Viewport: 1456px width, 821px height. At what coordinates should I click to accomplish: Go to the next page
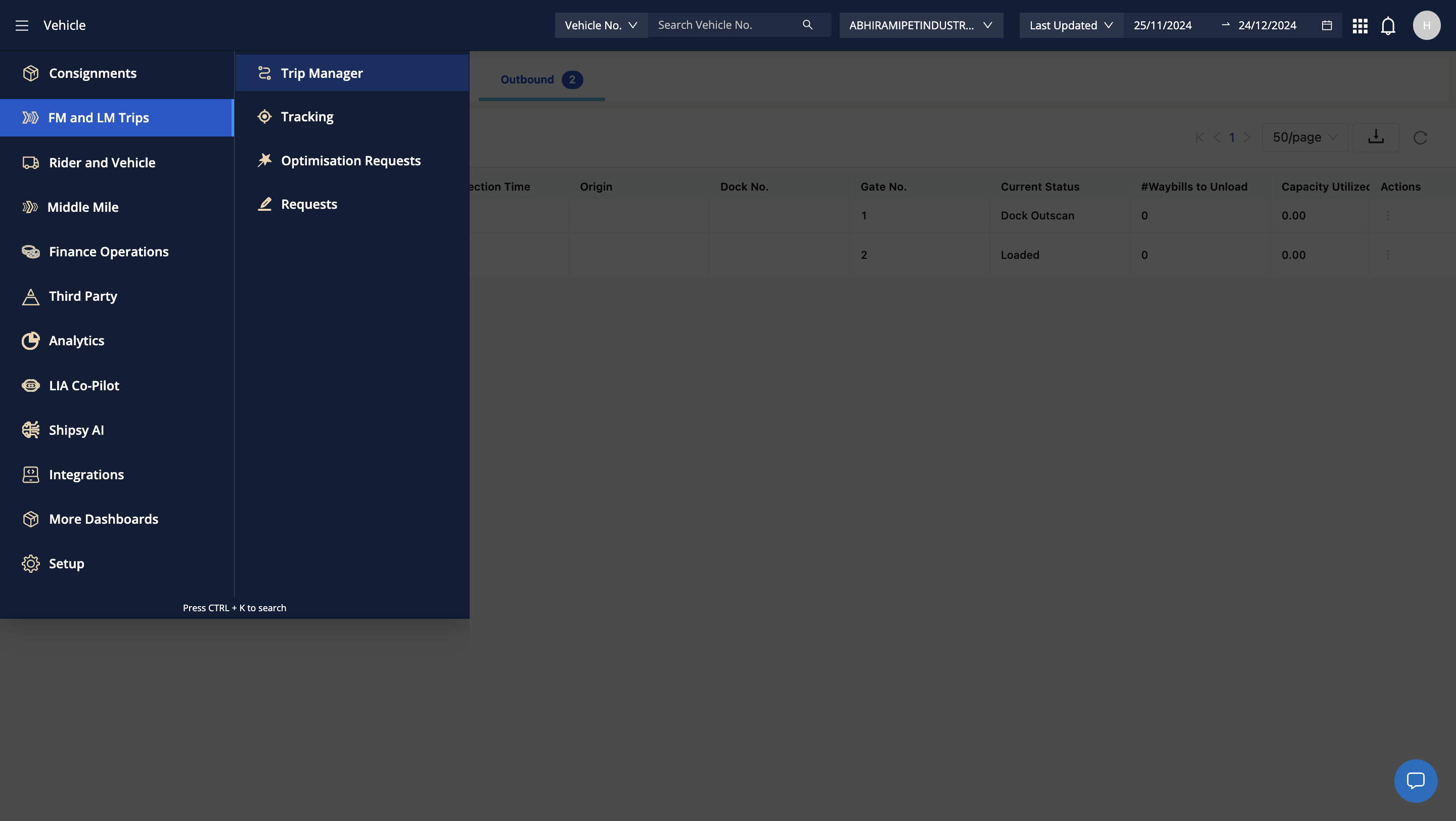click(1247, 138)
